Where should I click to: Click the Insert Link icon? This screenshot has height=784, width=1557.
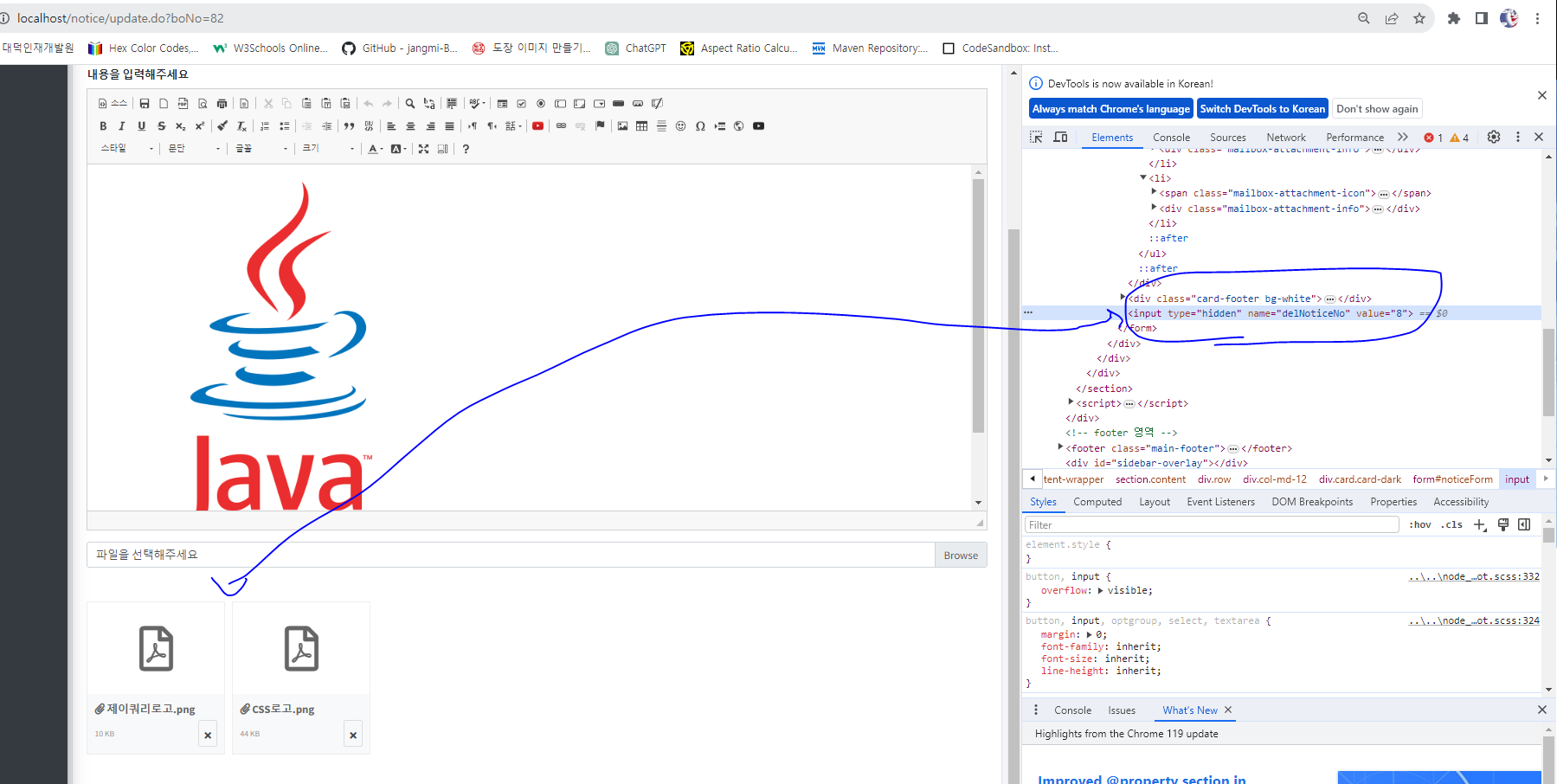[561, 126]
